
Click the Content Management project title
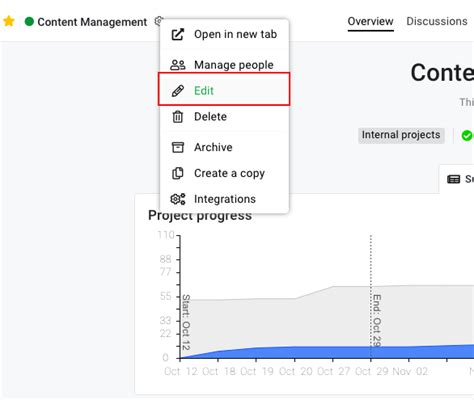92,22
